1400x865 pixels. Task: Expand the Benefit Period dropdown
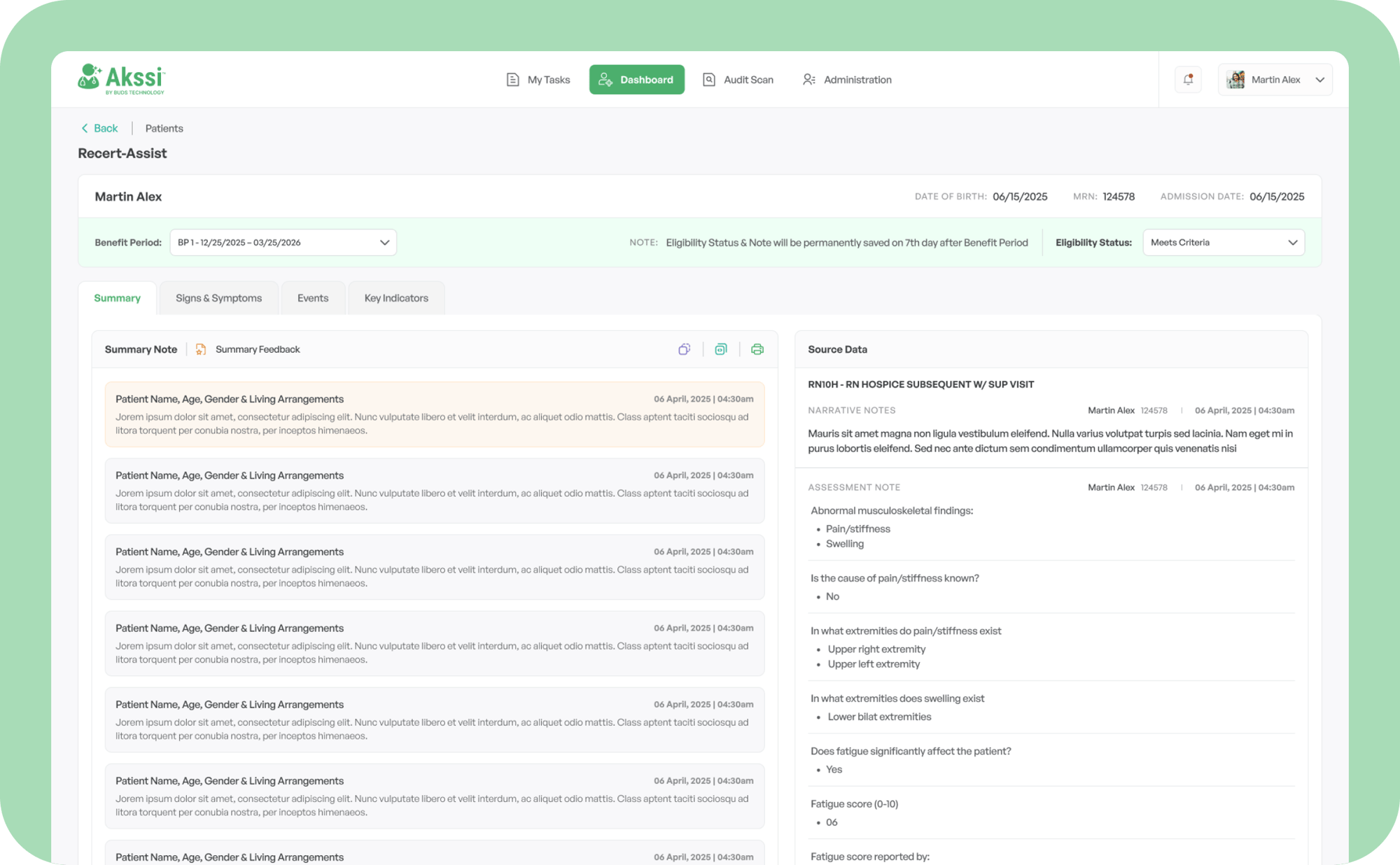(x=283, y=243)
